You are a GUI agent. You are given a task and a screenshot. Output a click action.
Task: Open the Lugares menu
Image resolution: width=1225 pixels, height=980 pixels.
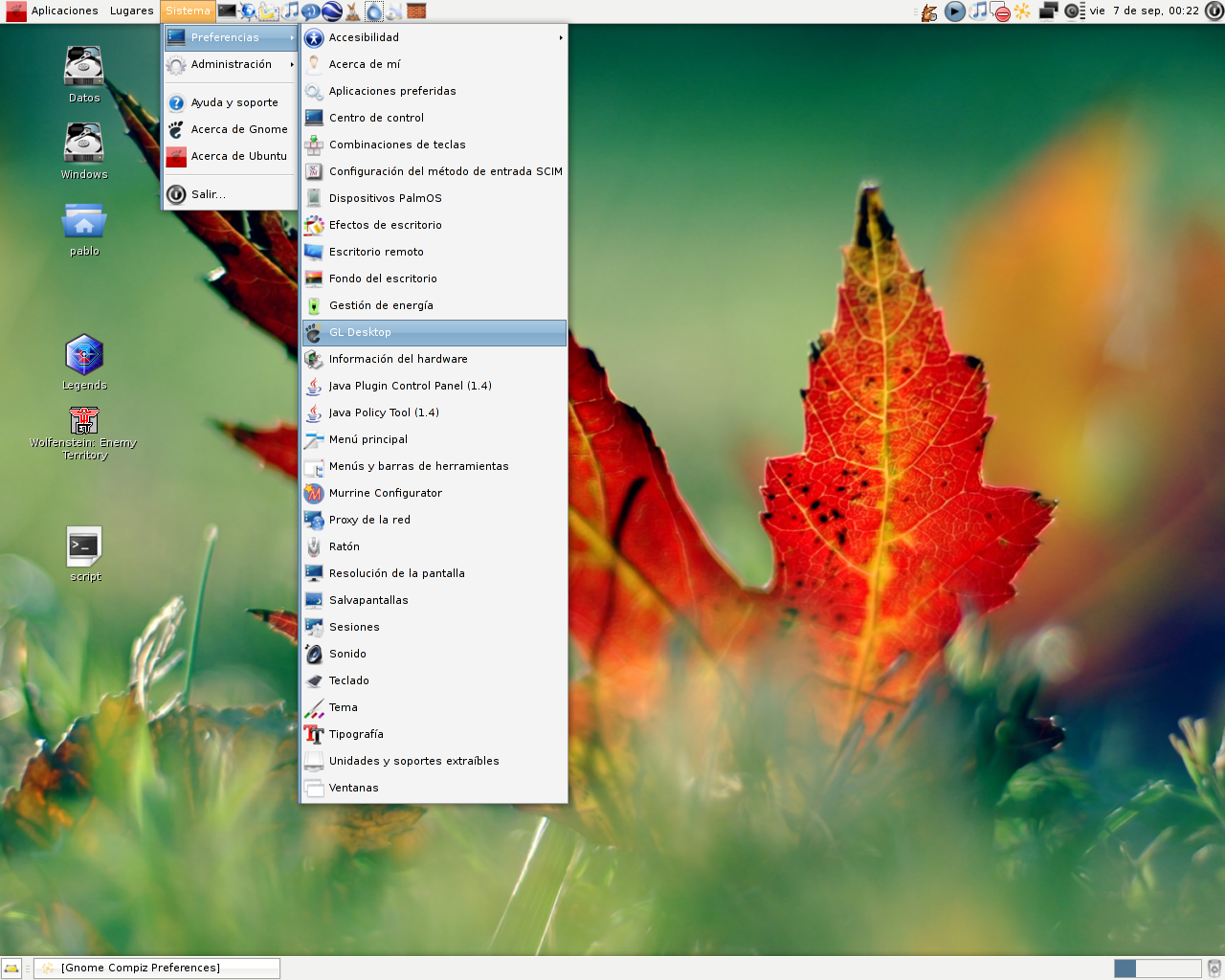(x=131, y=11)
